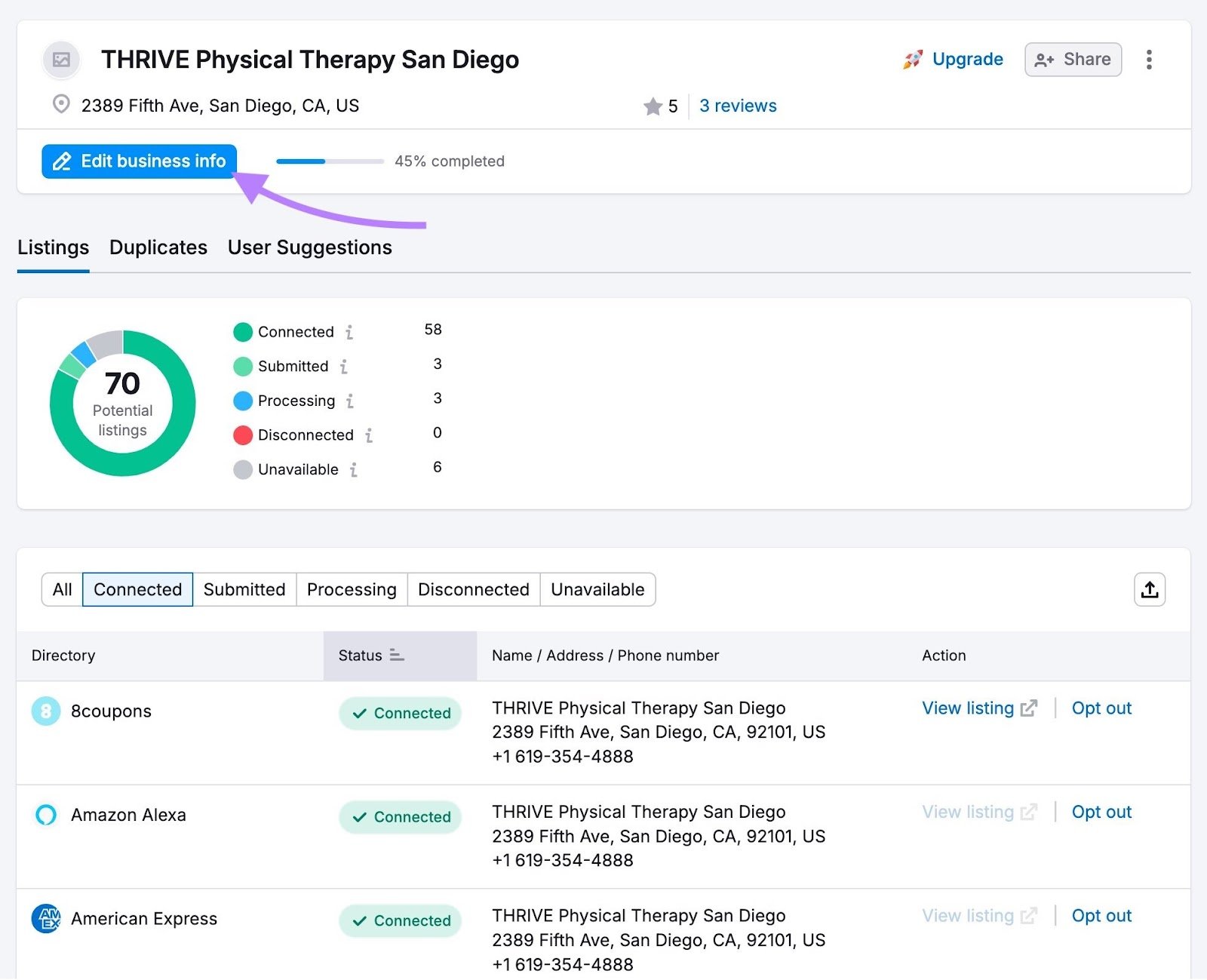Click the rocket icon next to Upgrade

coord(913,59)
